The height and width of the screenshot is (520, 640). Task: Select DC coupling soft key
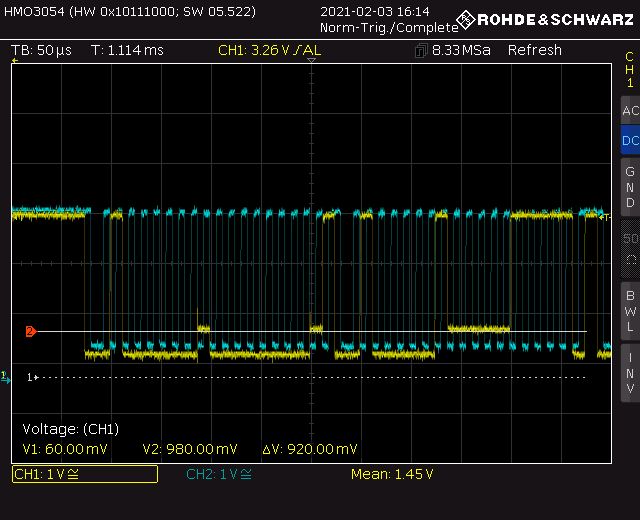pyautogui.click(x=630, y=140)
